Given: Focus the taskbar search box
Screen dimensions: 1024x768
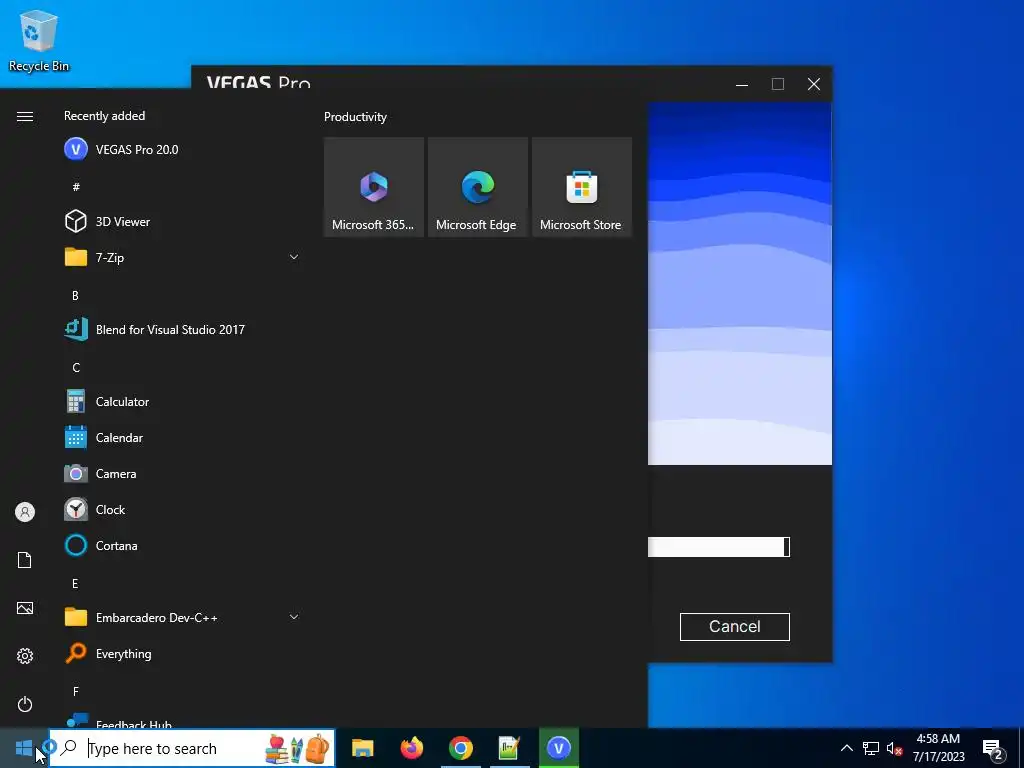Looking at the screenshot, I should pyautogui.click(x=192, y=748).
